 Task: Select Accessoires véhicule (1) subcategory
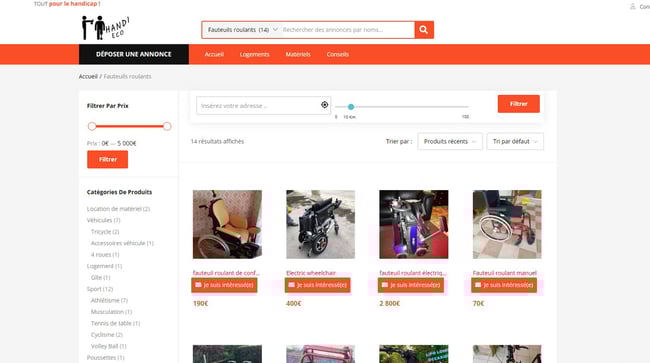122,243
